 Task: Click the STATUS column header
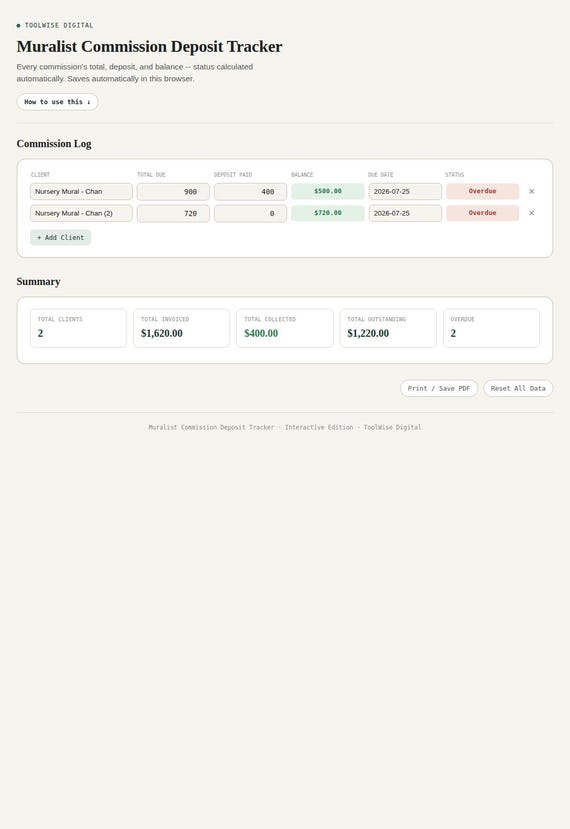coord(455,174)
